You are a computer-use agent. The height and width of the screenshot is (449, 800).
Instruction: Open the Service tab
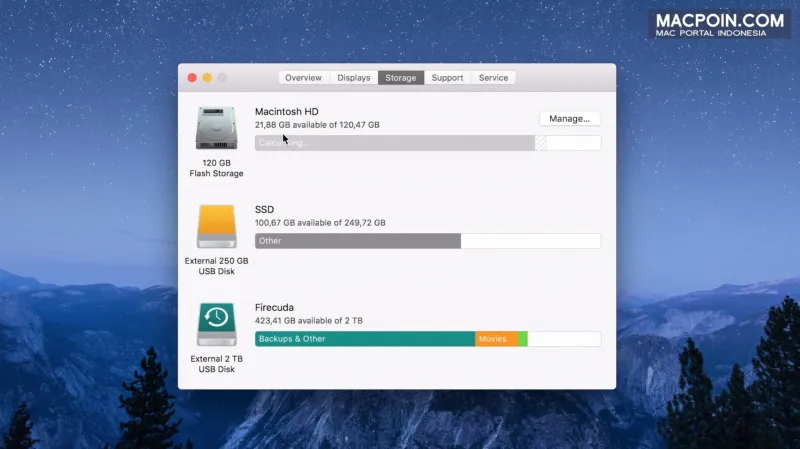493,78
